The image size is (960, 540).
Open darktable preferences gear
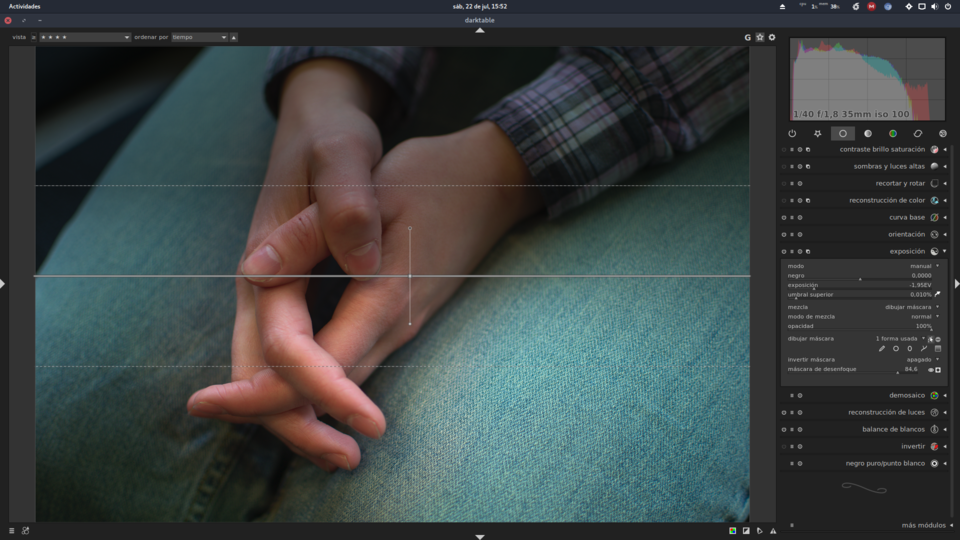772,37
